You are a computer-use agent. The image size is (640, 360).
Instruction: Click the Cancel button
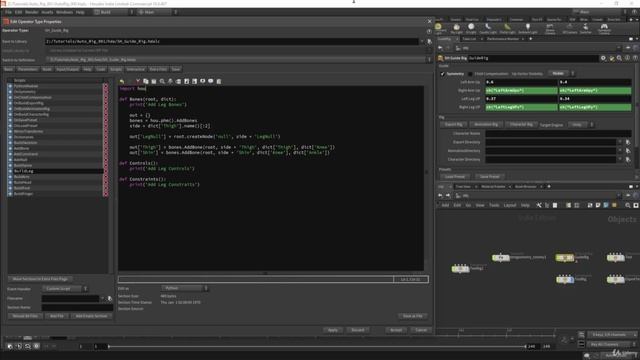pos(421,330)
